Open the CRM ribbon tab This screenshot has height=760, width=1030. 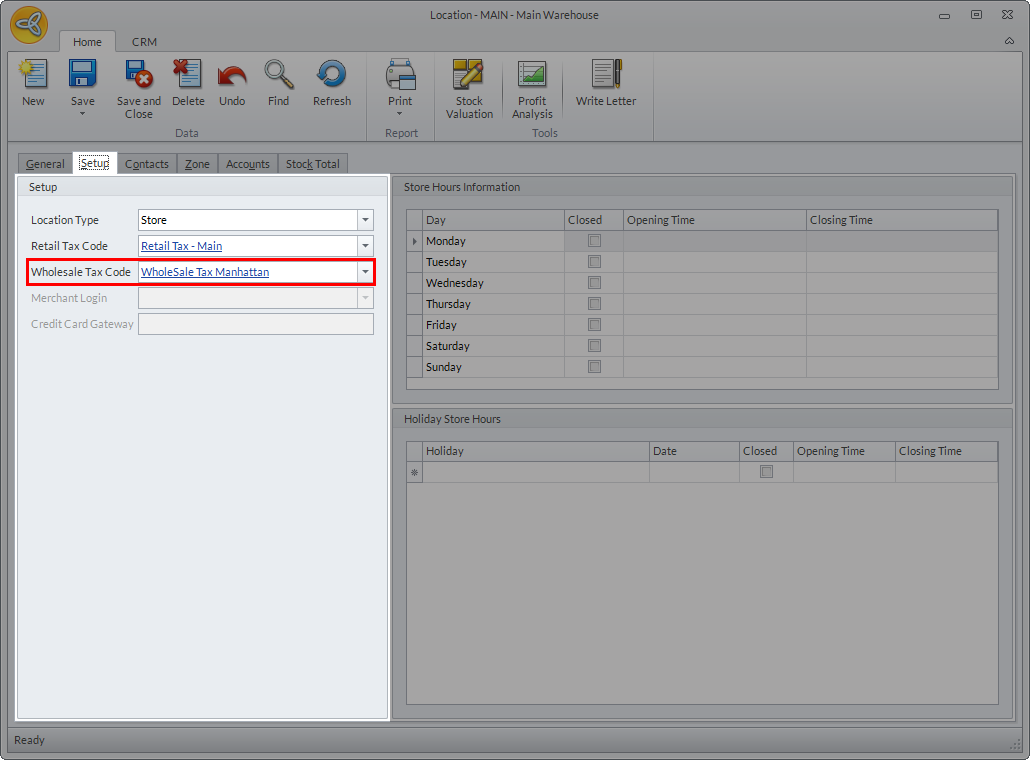point(144,42)
